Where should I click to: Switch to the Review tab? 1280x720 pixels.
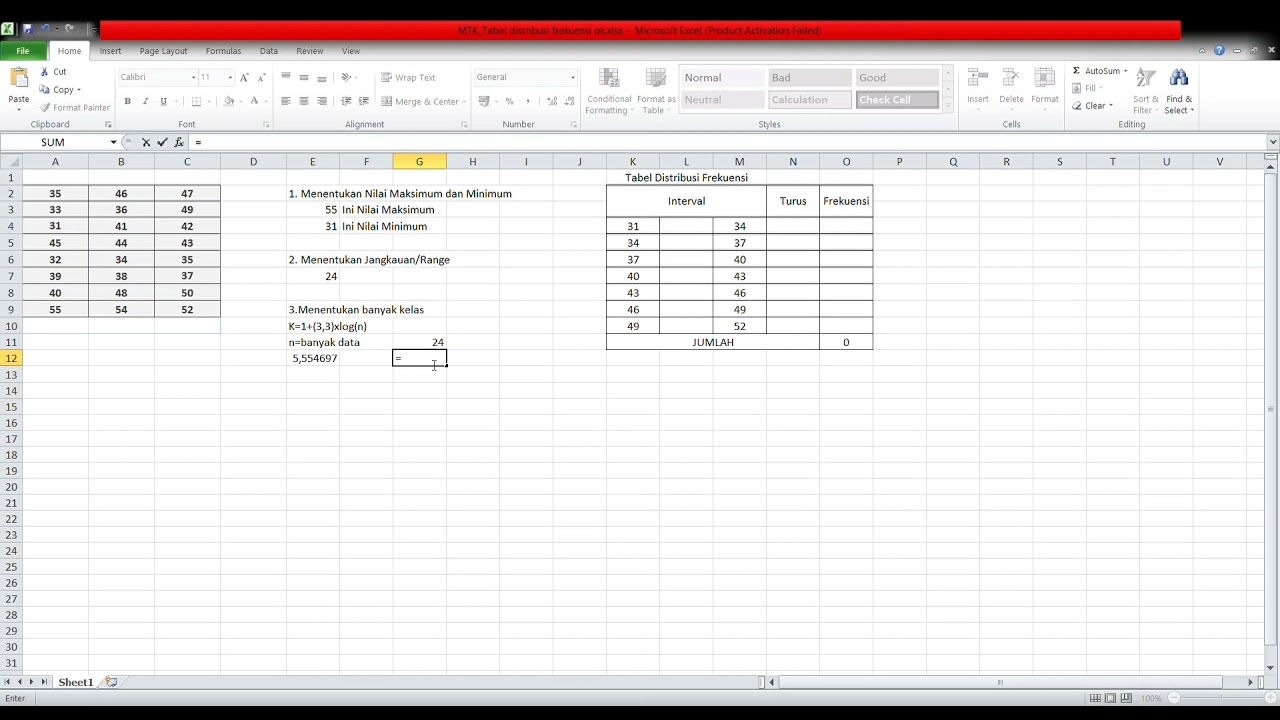(x=310, y=51)
